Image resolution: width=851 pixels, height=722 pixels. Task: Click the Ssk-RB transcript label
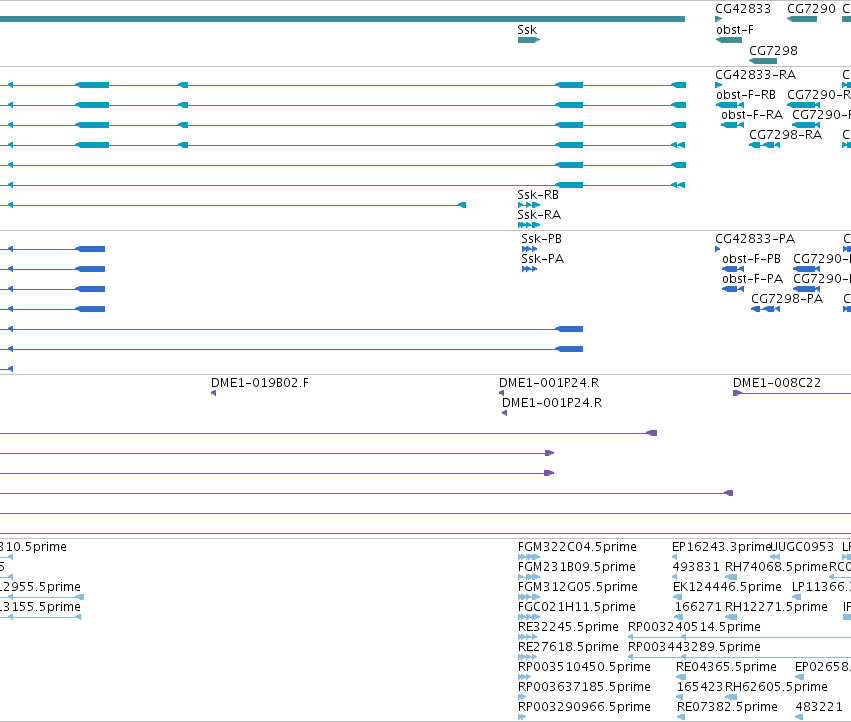tap(538, 195)
